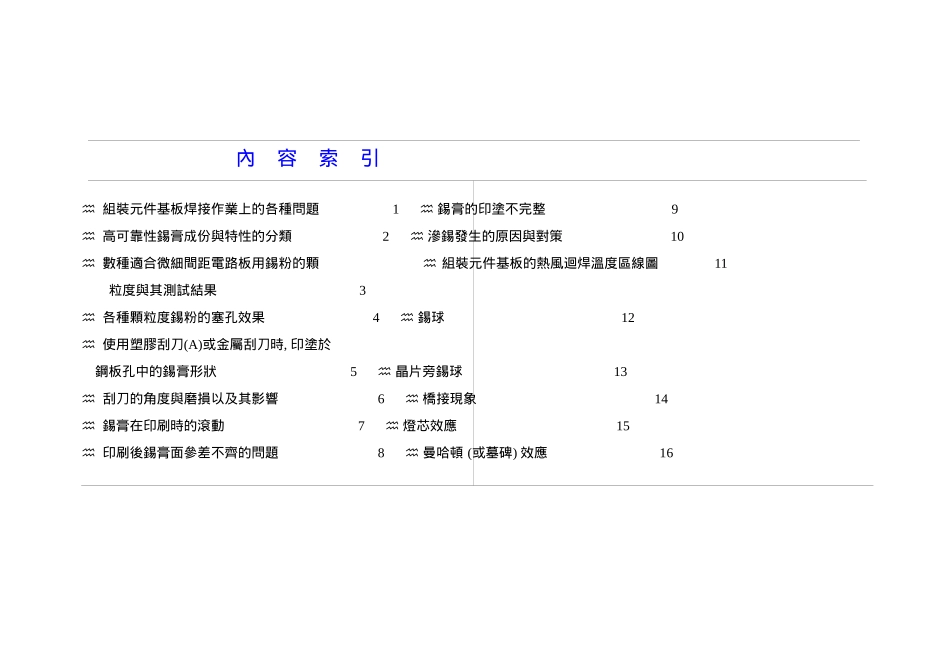
Task: Click the wave bullet before 錫膏的印塗不完整
Action: [x=427, y=208]
